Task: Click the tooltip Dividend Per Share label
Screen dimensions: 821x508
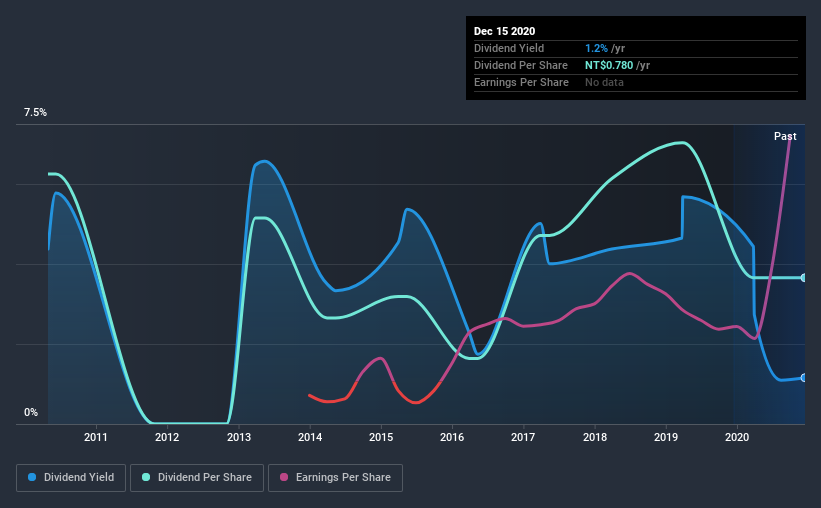Action: (520, 65)
